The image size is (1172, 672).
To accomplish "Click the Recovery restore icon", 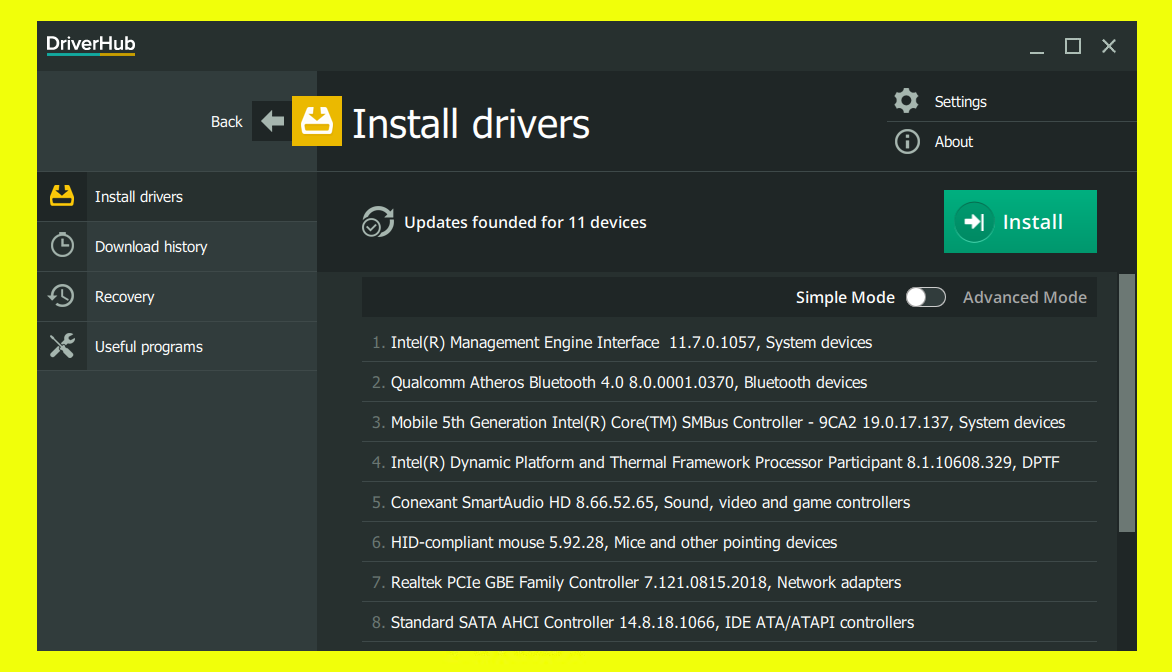I will click(62, 296).
